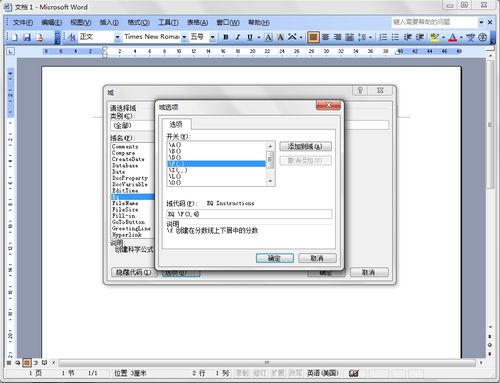The width and height of the screenshot is (500, 383).
Task: Click the align right icon
Action: (x=337, y=37)
